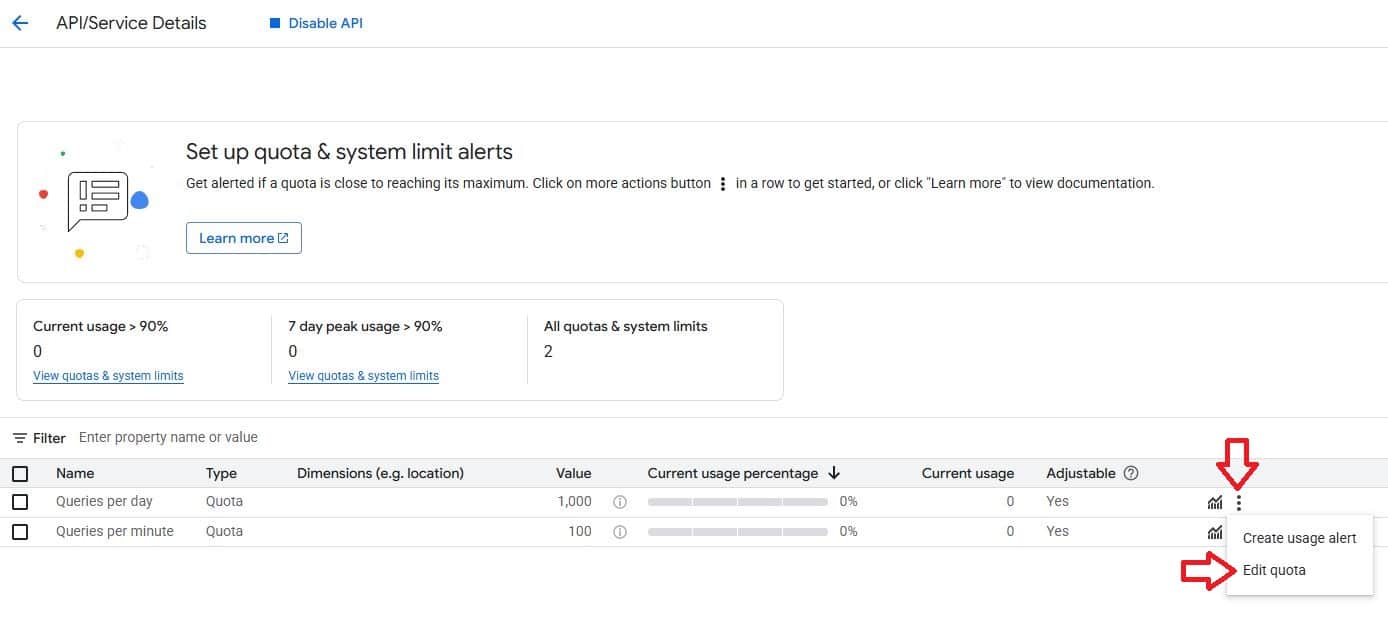
Task: Toggle the select-all header checkbox
Action: coord(20,474)
